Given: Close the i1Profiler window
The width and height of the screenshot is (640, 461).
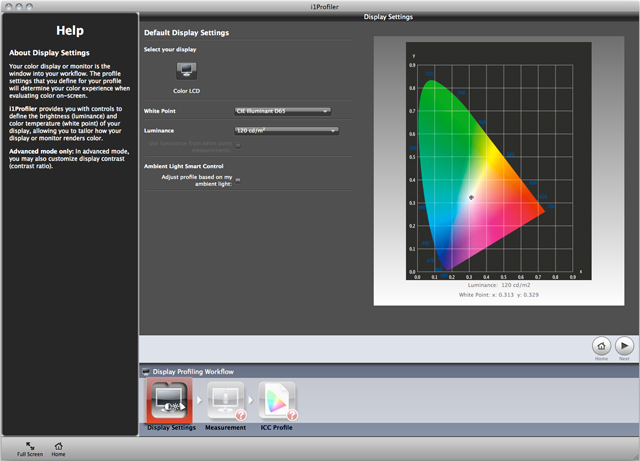Looking at the screenshot, I should 9,7.
